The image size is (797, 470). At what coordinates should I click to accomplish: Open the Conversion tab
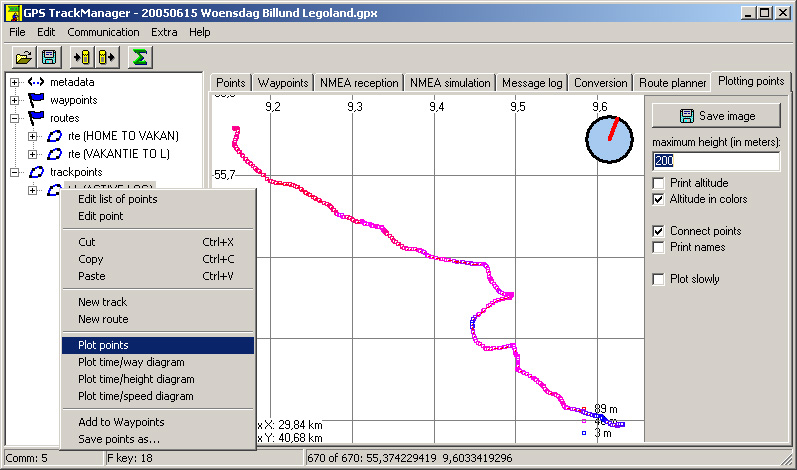[600, 83]
